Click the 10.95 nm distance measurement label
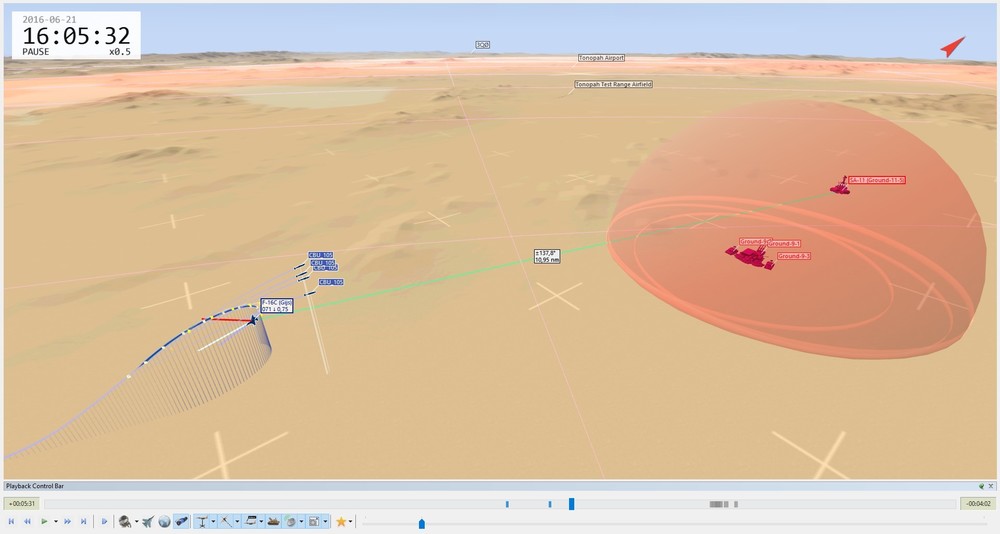 point(547,256)
